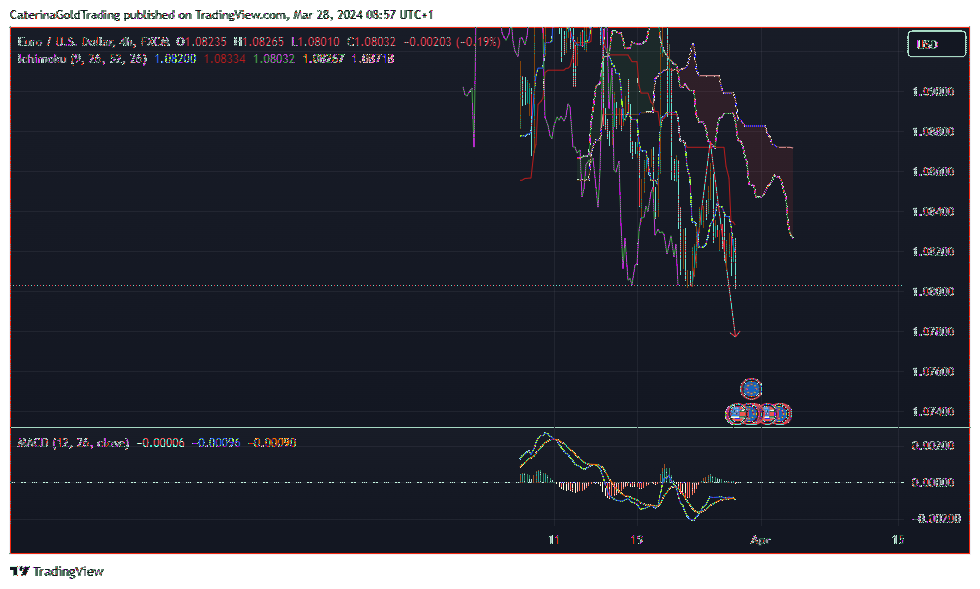The width and height of the screenshot is (980, 589).
Task: Click the lone EU flag economic event icon
Action: (751, 389)
